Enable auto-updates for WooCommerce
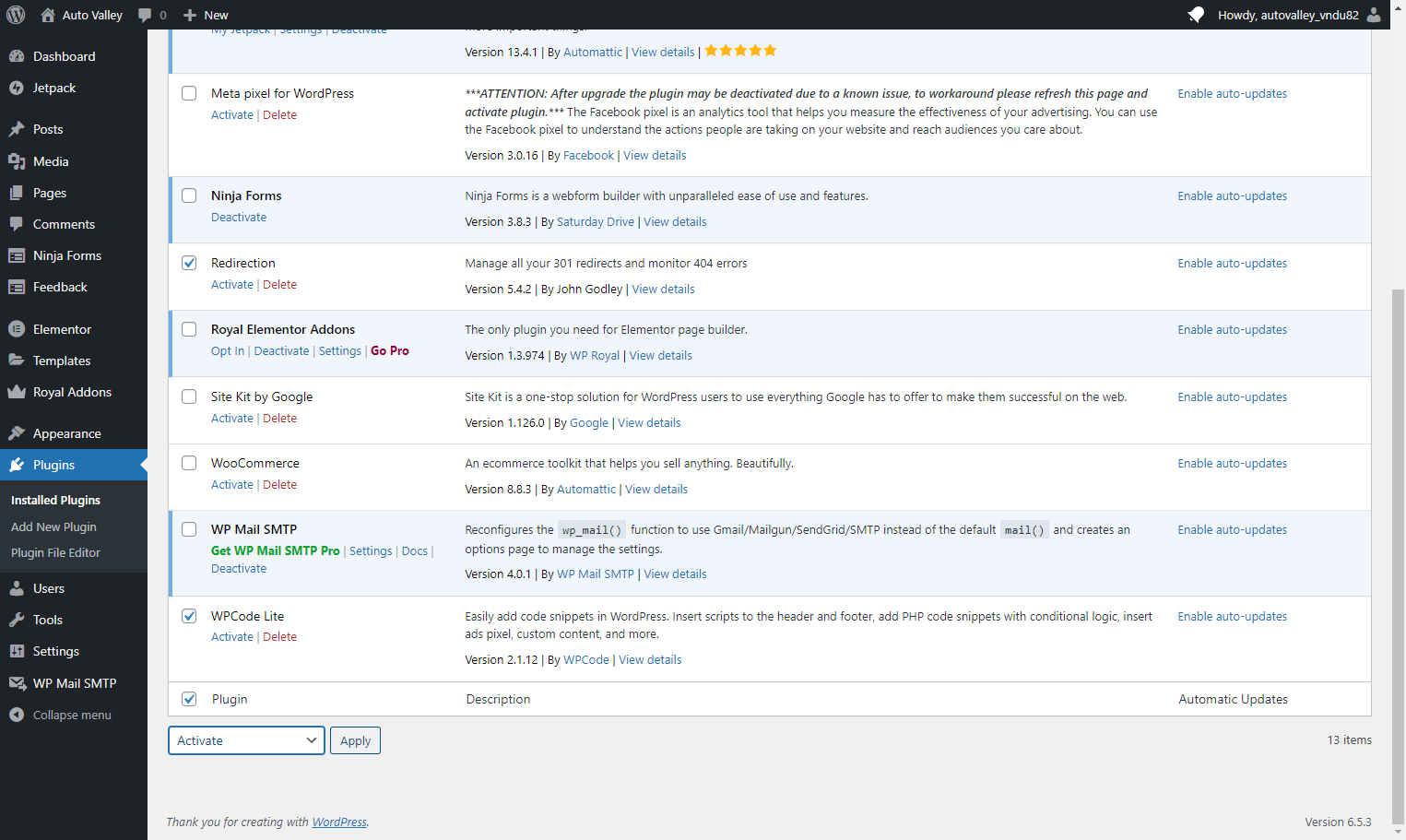Image resolution: width=1406 pixels, height=840 pixels. 1232,464
